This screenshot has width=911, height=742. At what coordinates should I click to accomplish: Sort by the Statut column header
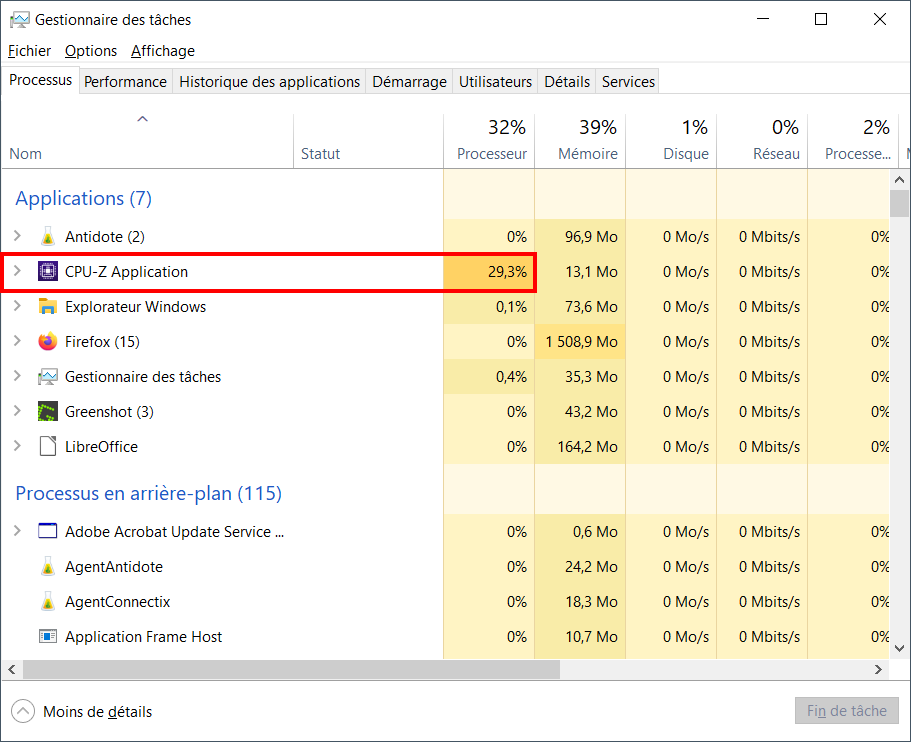pyautogui.click(x=368, y=141)
